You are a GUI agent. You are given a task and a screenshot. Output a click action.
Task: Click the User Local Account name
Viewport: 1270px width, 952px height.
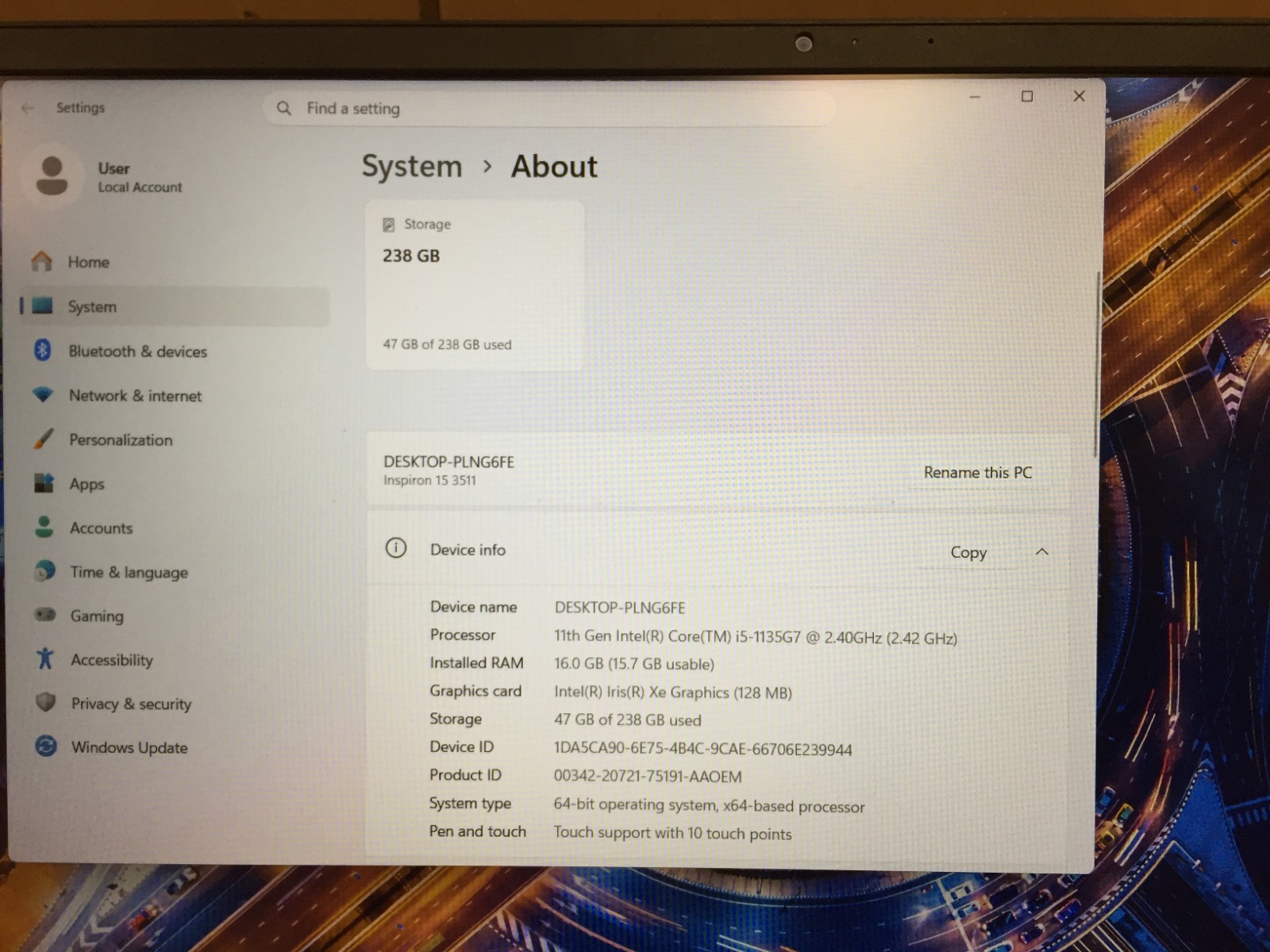[140, 177]
